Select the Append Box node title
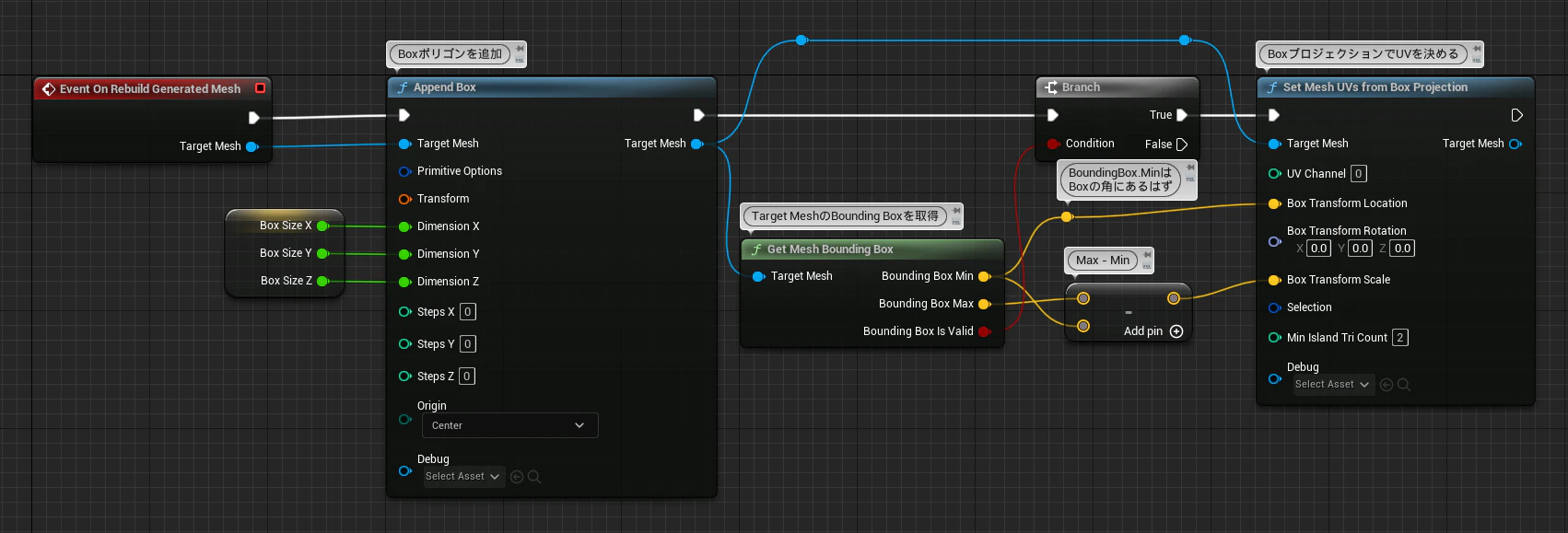This screenshot has width=1568, height=533. [x=445, y=87]
